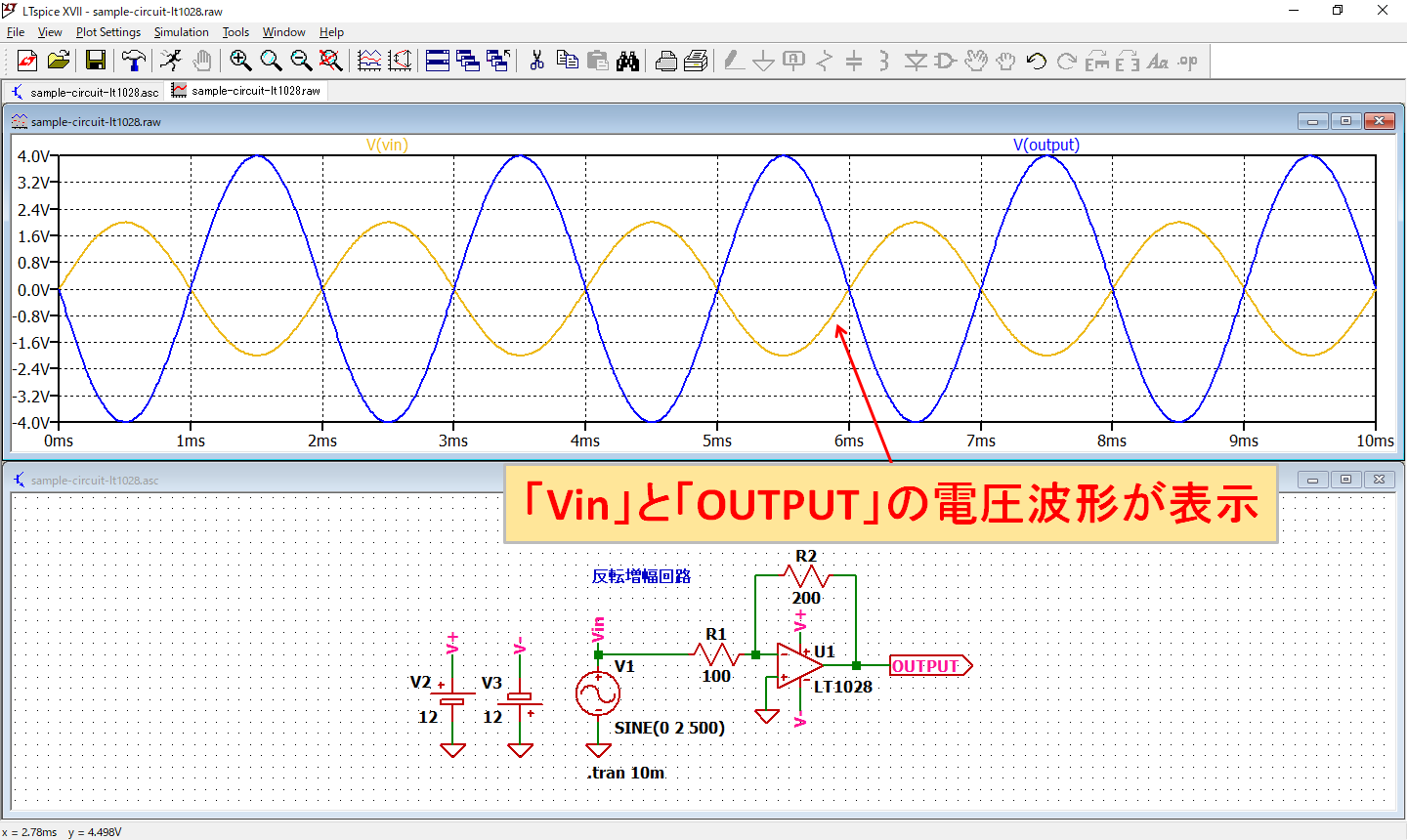Open Find with the binoculars icon
The image size is (1407, 840).
[627, 61]
